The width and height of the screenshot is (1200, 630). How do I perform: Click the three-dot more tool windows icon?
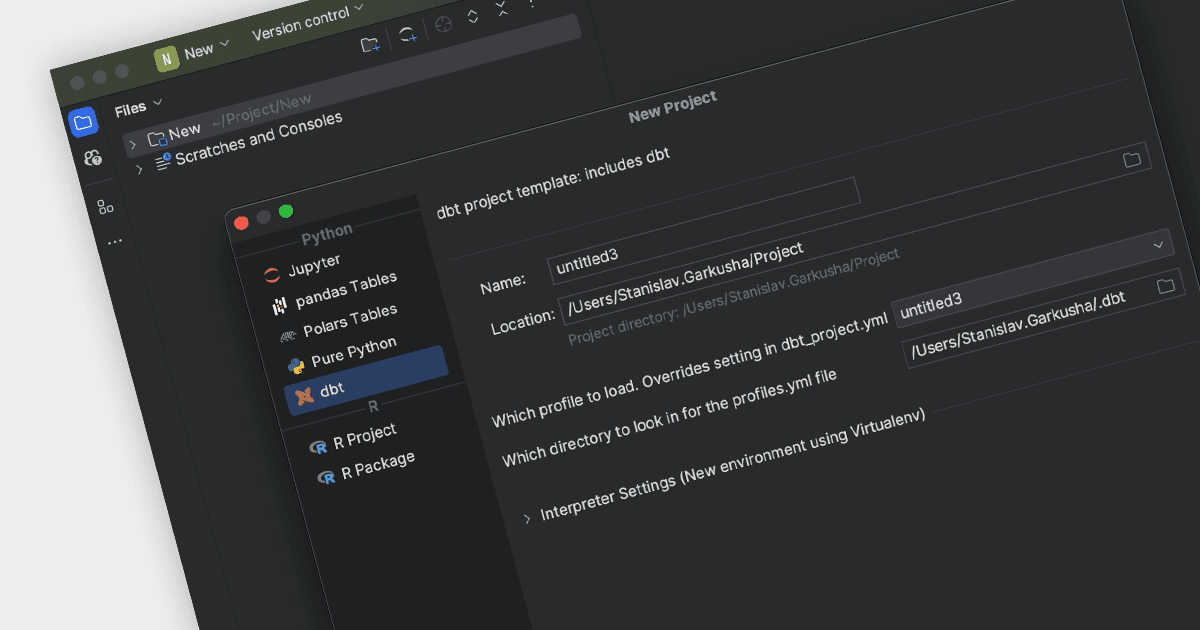[x=114, y=241]
